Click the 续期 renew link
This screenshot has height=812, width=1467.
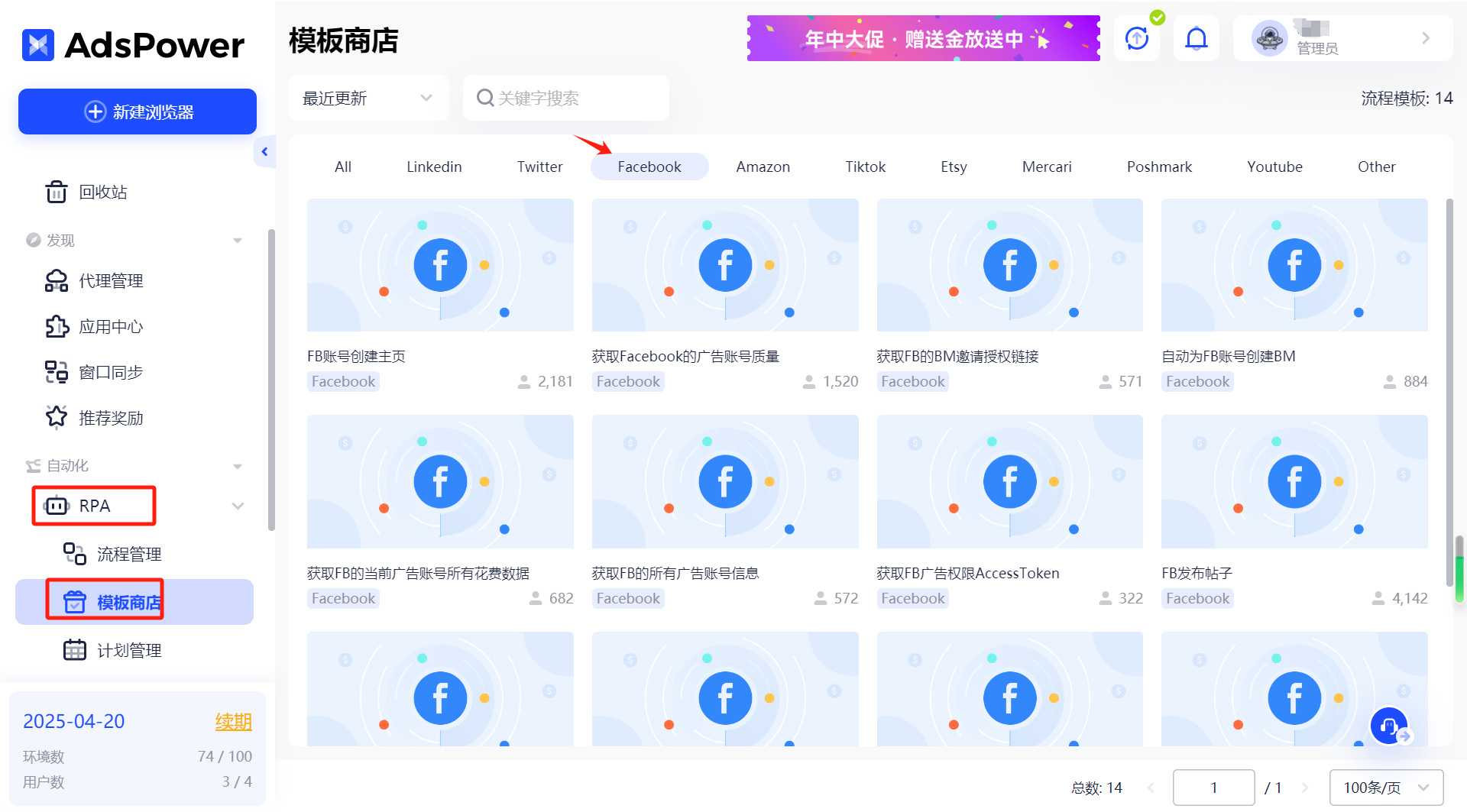pyautogui.click(x=234, y=722)
